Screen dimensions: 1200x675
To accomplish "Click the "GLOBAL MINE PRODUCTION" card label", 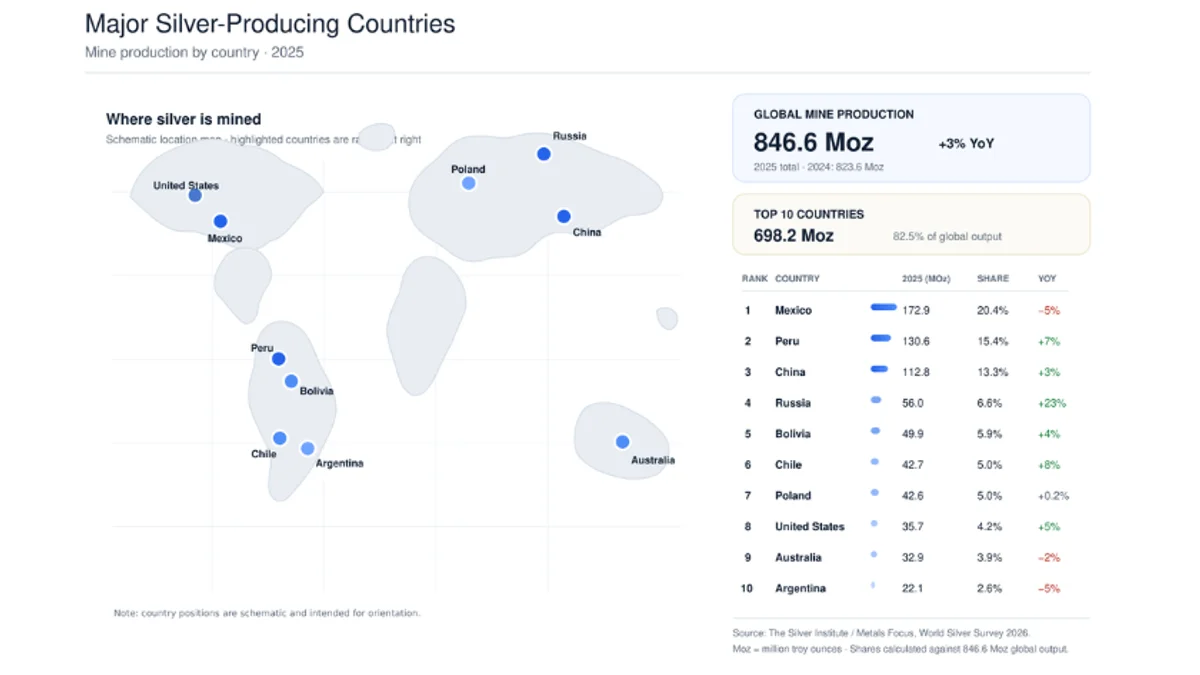I will click(x=834, y=115).
